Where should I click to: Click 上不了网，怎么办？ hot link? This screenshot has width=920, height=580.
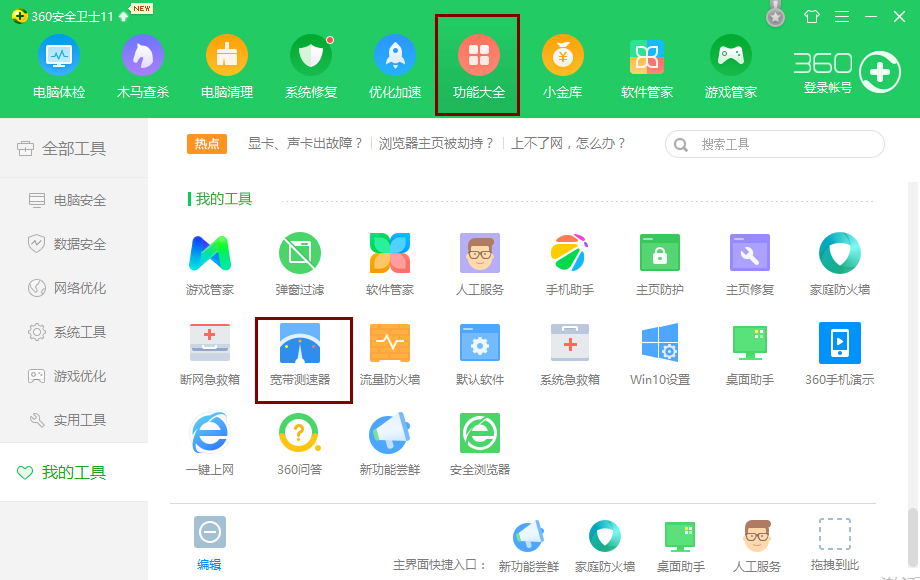click(569, 144)
